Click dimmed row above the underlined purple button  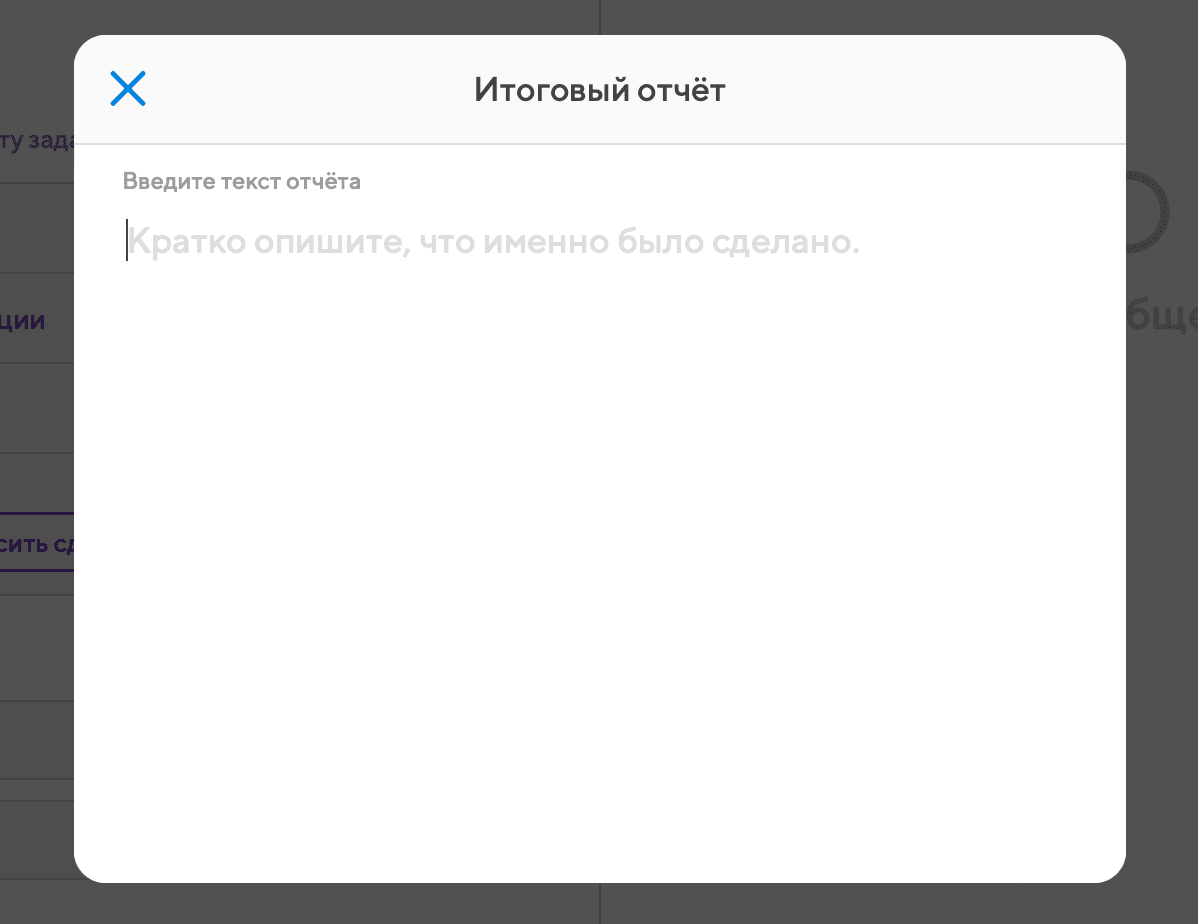tap(37, 482)
